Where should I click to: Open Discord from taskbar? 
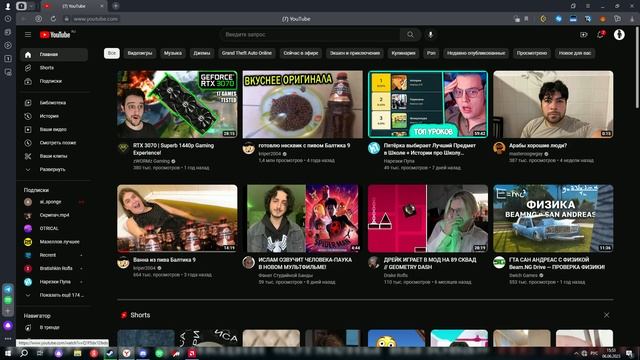point(143,353)
